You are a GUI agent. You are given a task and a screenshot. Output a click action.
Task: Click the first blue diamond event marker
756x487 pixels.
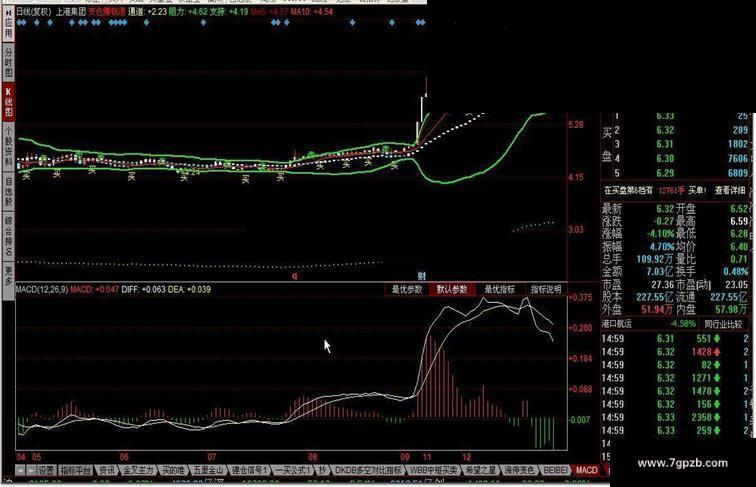point(20,23)
